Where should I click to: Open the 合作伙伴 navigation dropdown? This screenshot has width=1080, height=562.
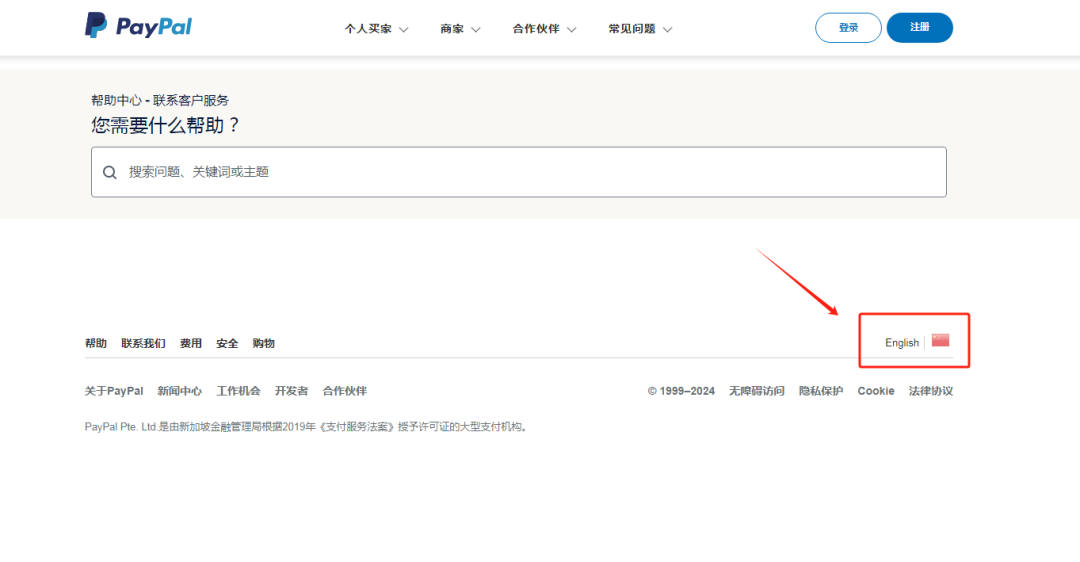[544, 29]
